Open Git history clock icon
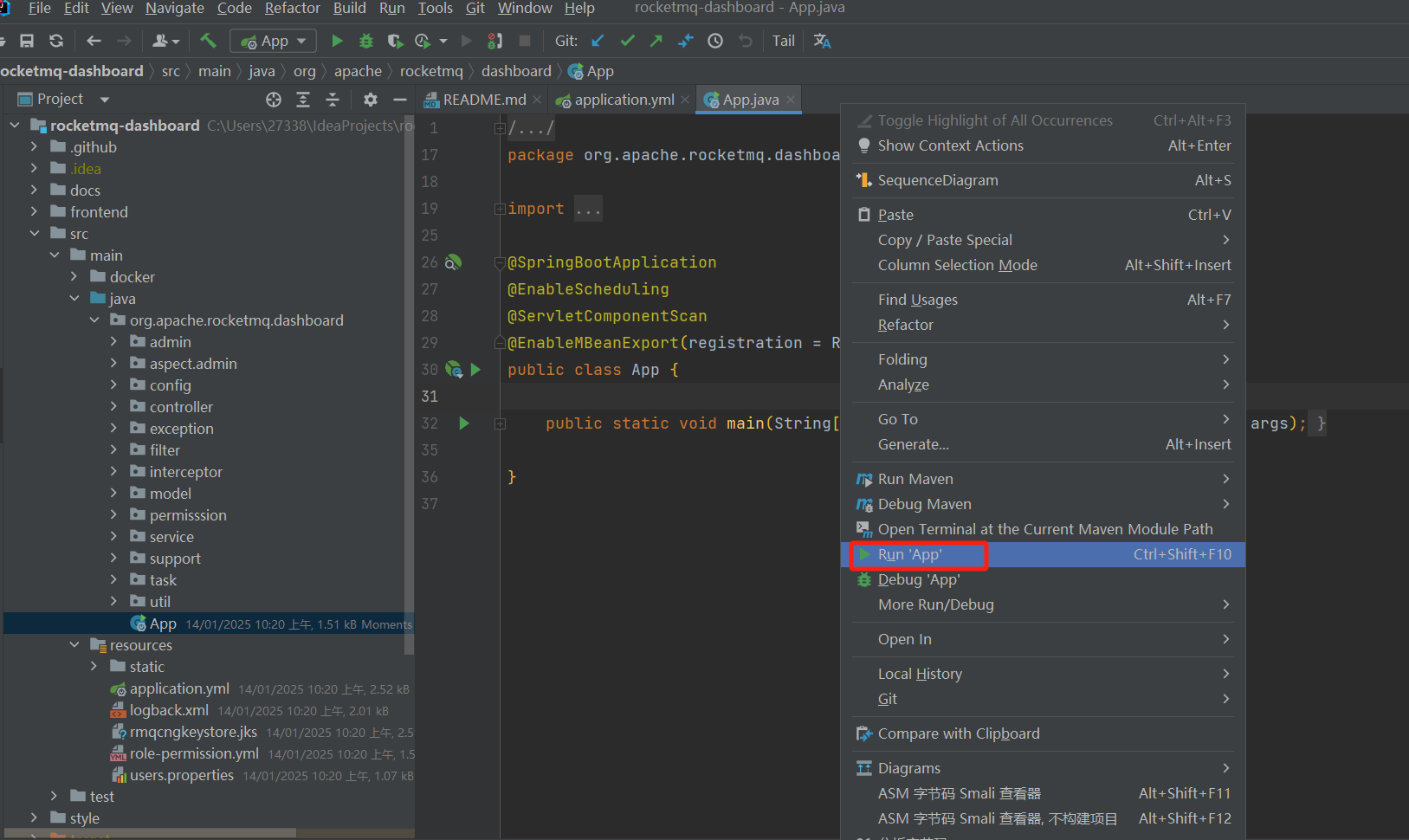Viewport: 1409px width, 840px height. (715, 41)
